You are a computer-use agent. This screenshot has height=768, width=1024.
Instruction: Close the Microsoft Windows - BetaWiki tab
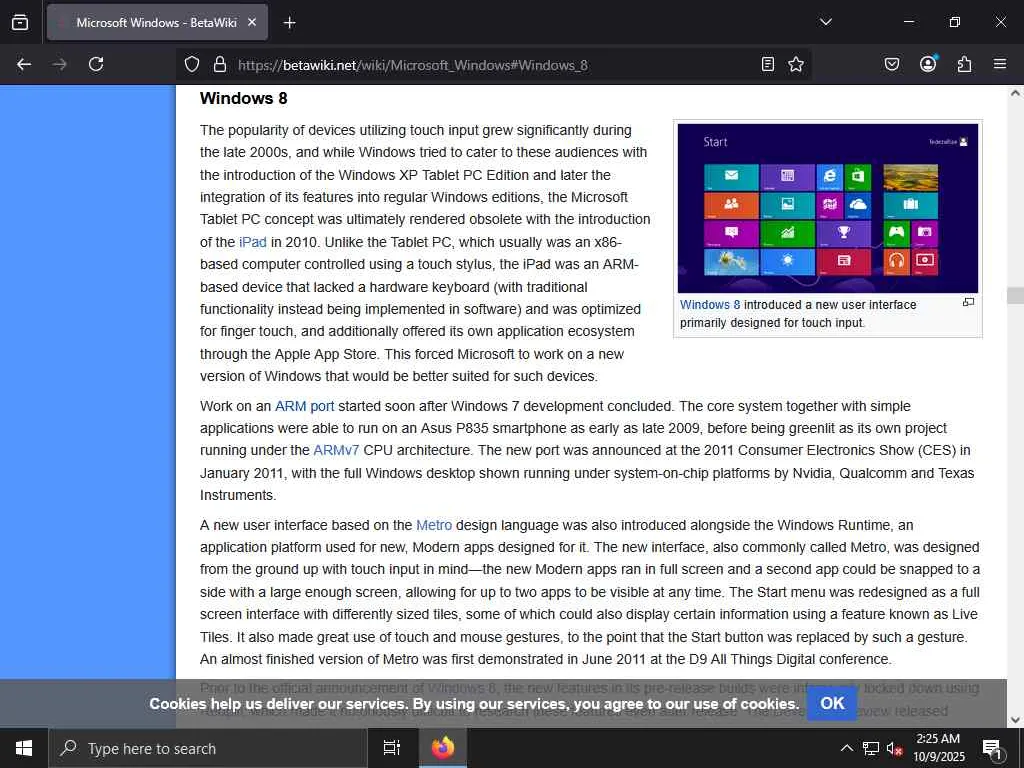tap(252, 22)
